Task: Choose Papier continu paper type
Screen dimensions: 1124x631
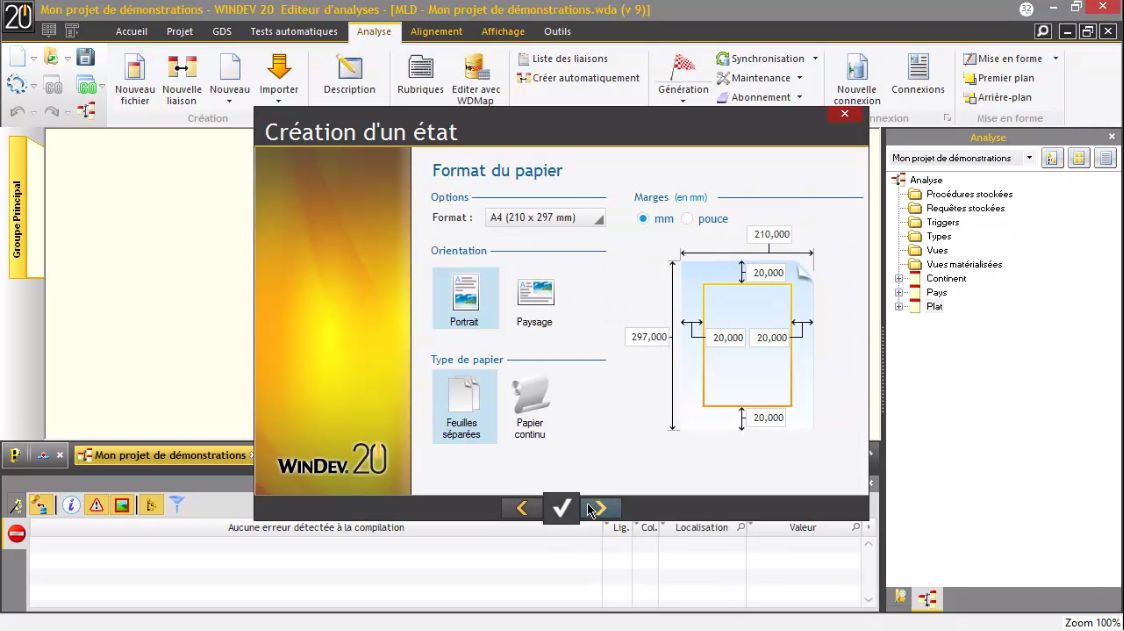Action: [530, 407]
